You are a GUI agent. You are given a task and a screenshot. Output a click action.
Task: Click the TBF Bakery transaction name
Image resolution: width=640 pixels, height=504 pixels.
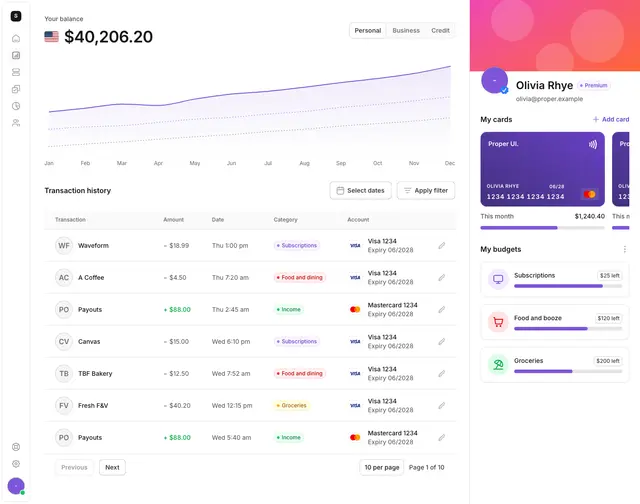point(95,373)
